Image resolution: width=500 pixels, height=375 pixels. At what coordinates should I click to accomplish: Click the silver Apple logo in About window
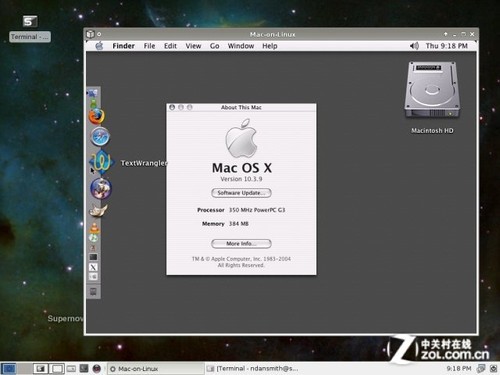(x=241, y=138)
